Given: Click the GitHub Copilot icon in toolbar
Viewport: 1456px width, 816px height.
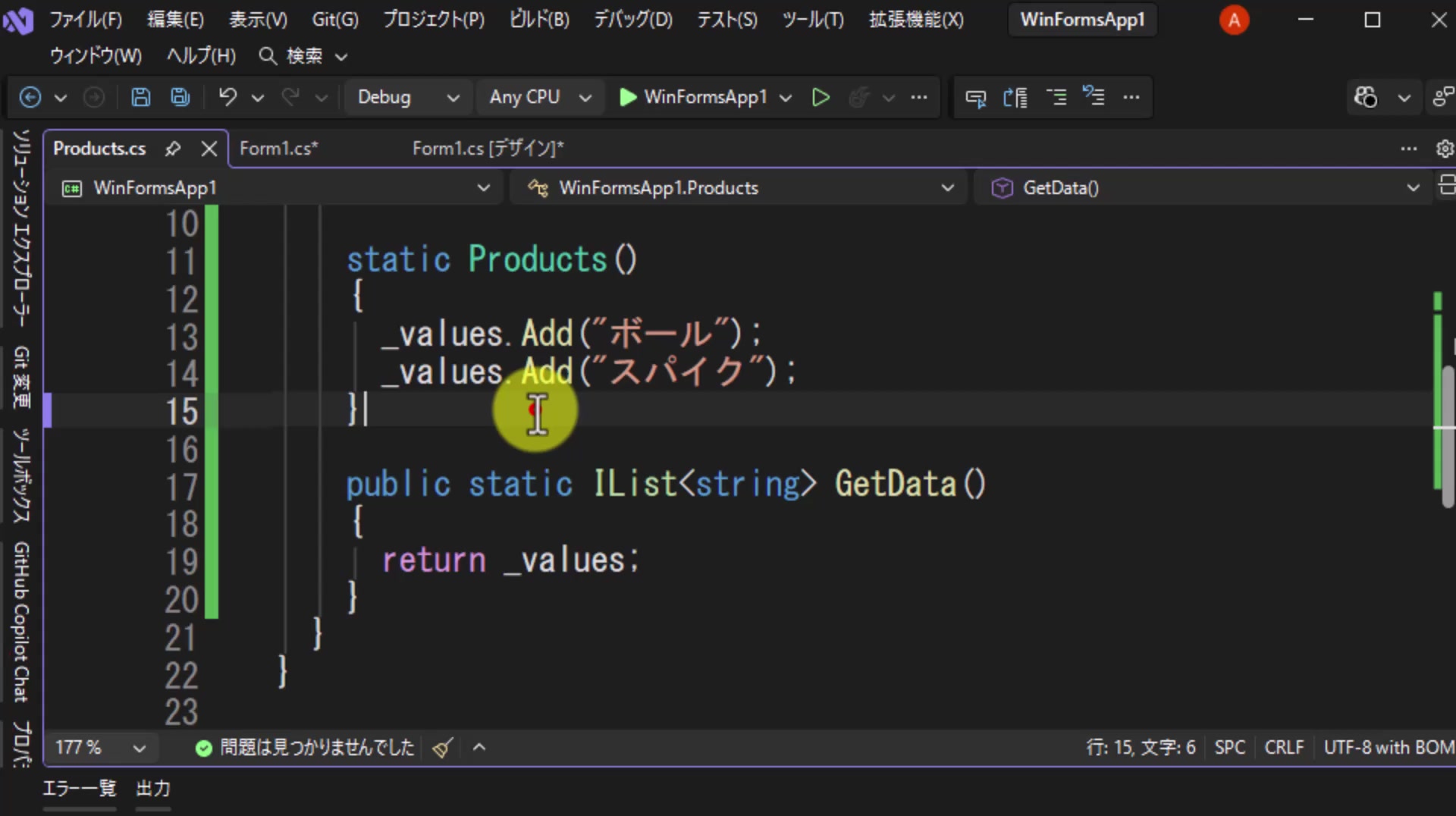Looking at the screenshot, I should click(x=1365, y=97).
